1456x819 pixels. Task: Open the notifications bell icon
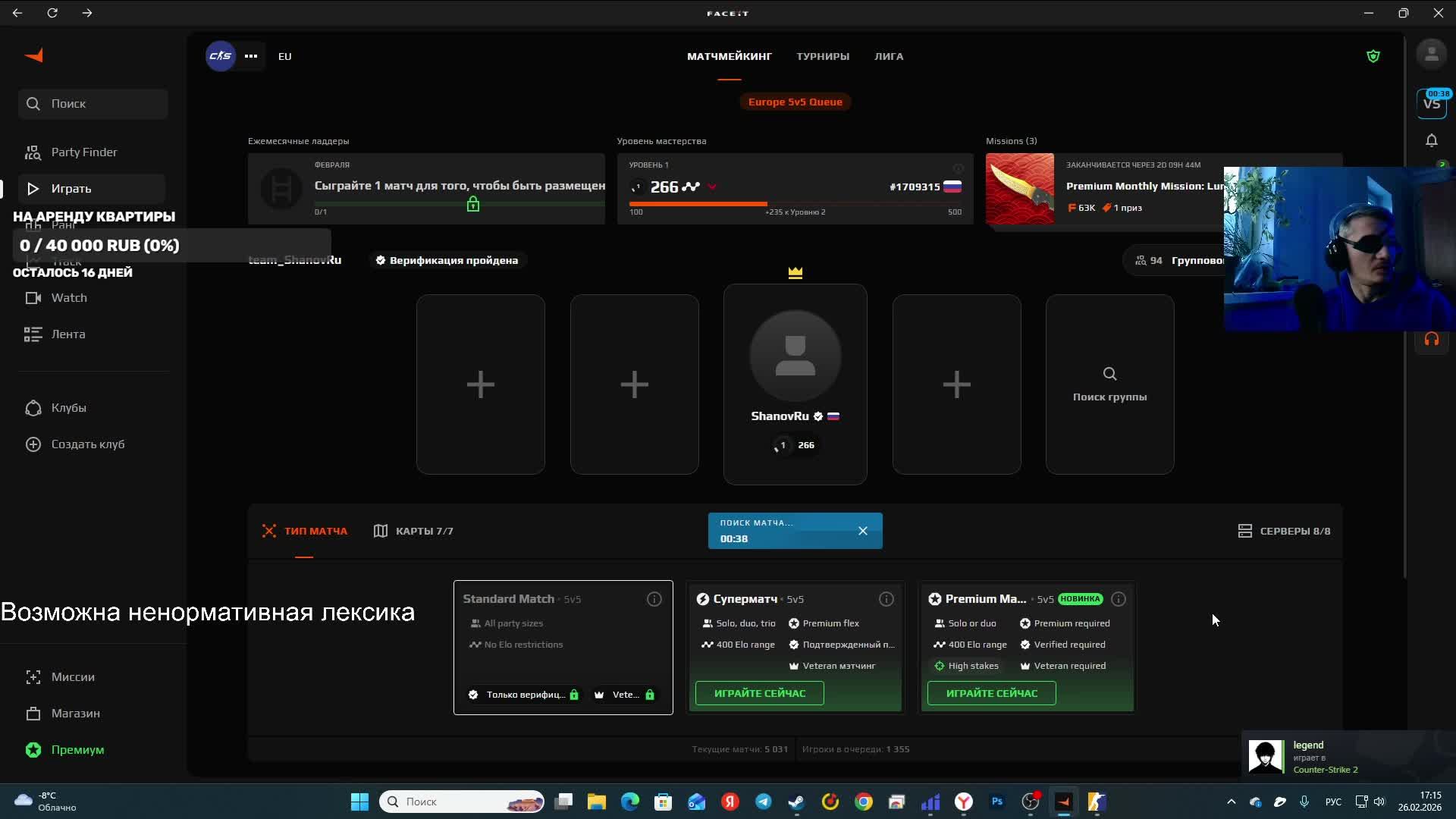[1431, 140]
